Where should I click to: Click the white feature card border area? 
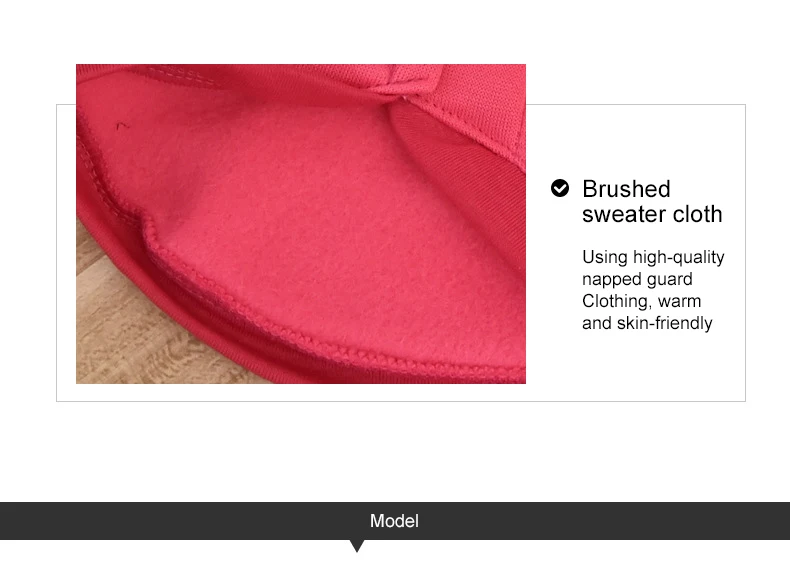[401, 253]
